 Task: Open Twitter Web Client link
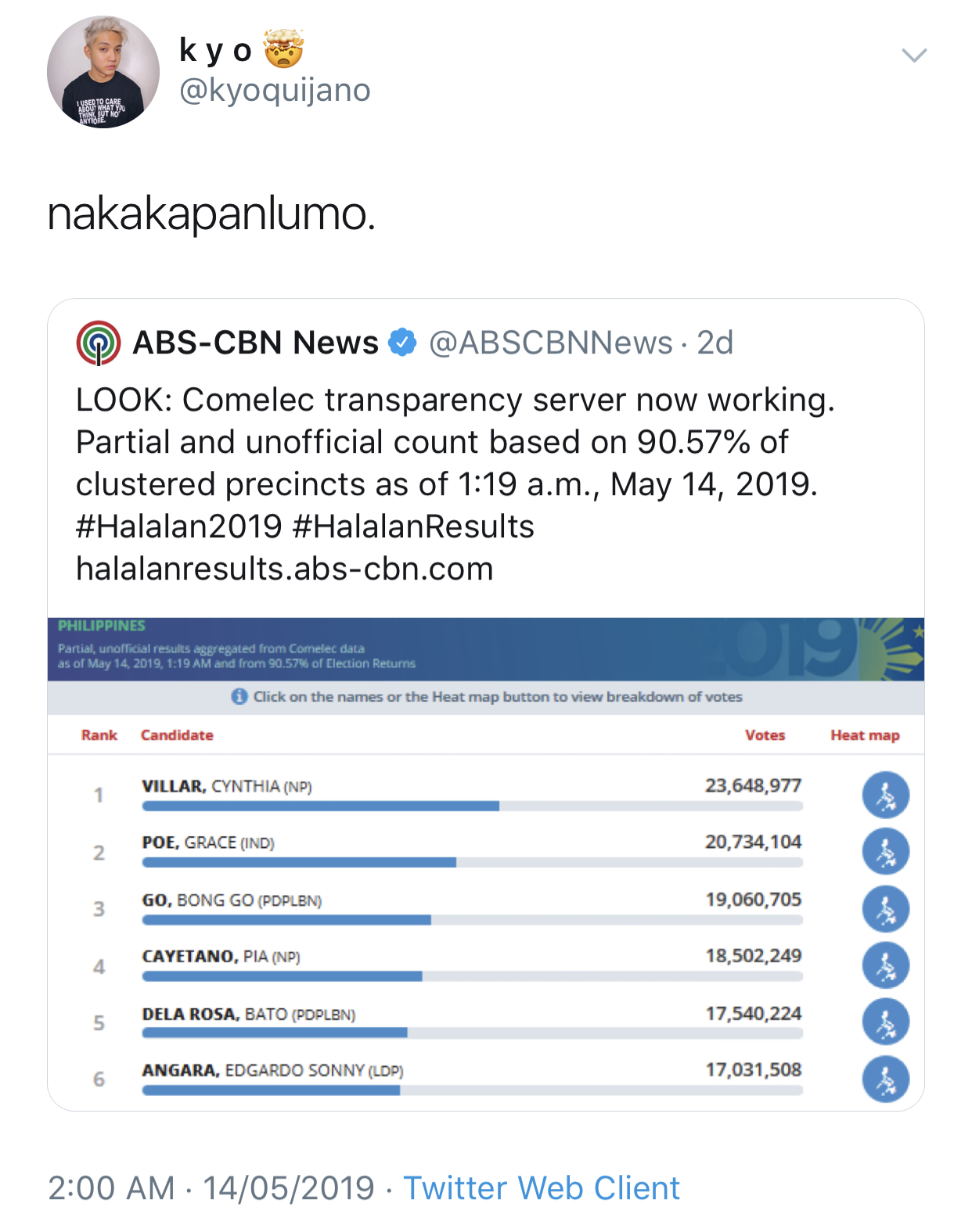click(x=542, y=1188)
